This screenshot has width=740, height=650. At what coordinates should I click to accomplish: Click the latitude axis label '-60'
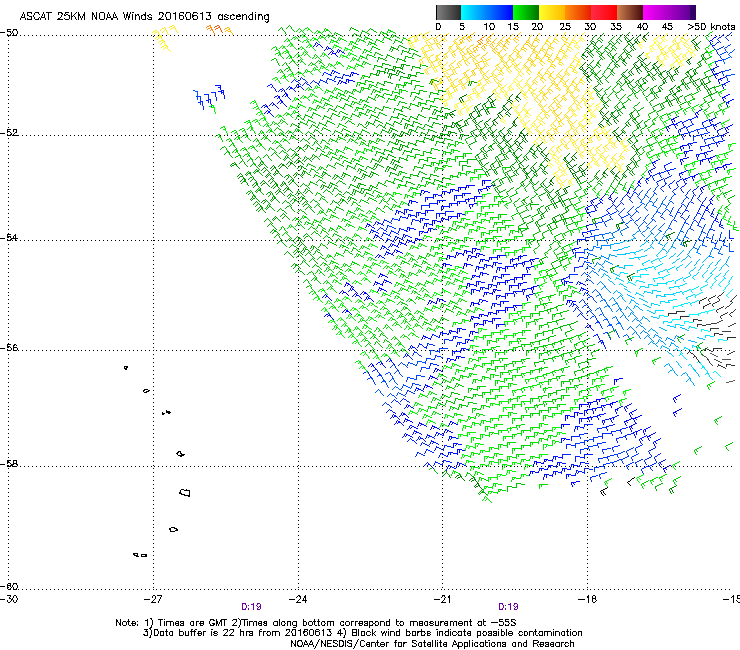(x=9, y=586)
